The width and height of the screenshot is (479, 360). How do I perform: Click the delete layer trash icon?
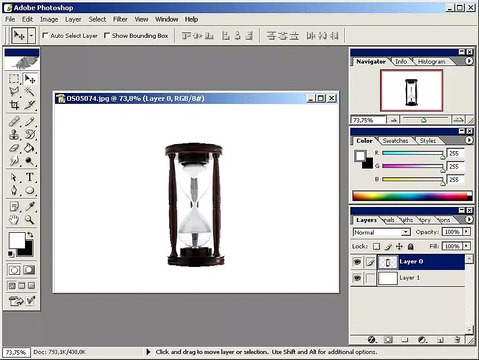point(457,340)
